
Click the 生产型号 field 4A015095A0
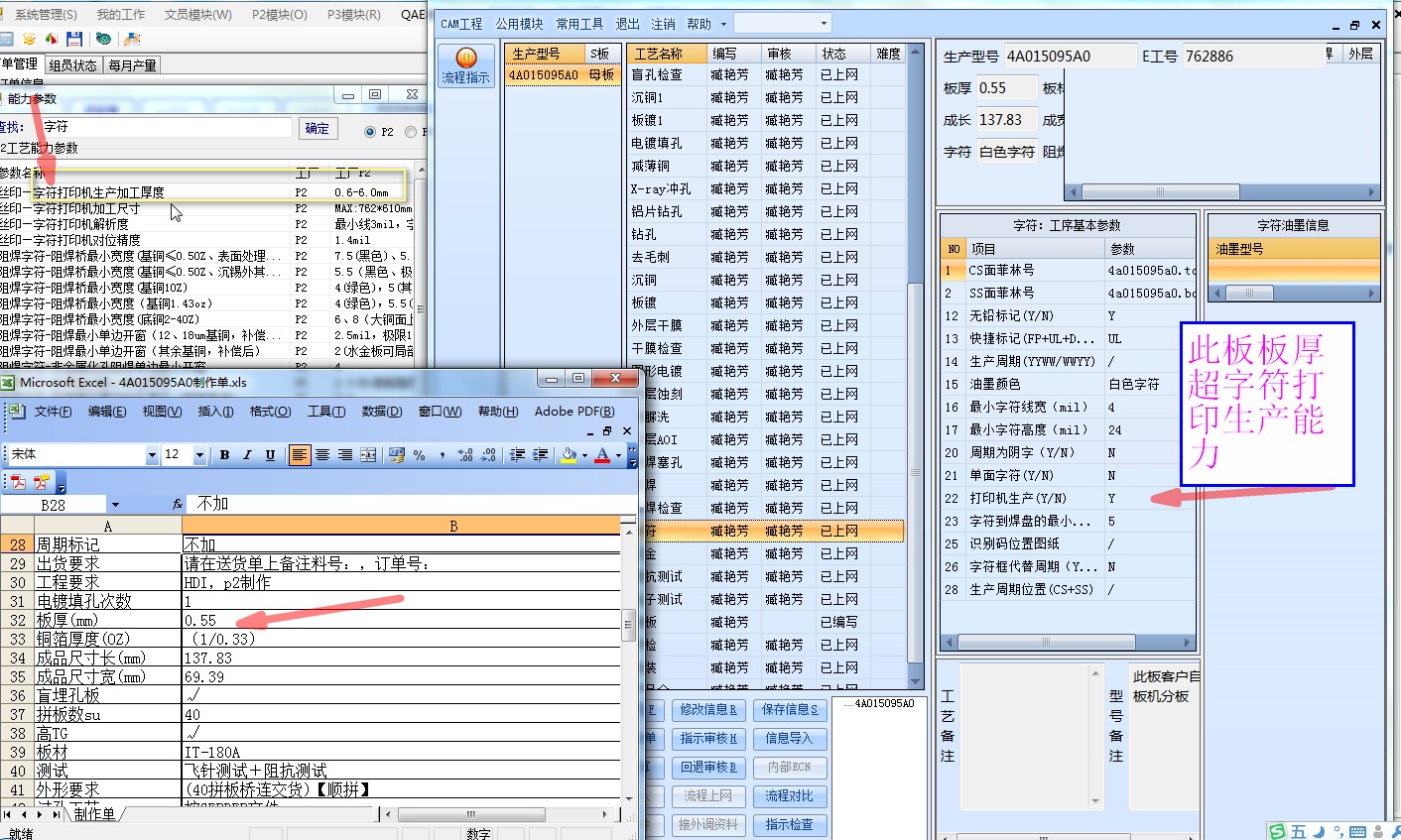(1070, 57)
